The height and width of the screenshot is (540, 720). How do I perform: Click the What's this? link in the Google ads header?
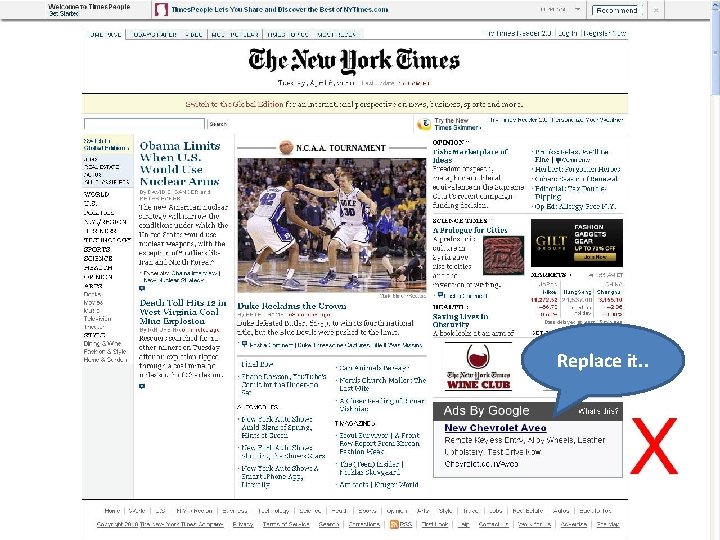pyautogui.click(x=598, y=411)
